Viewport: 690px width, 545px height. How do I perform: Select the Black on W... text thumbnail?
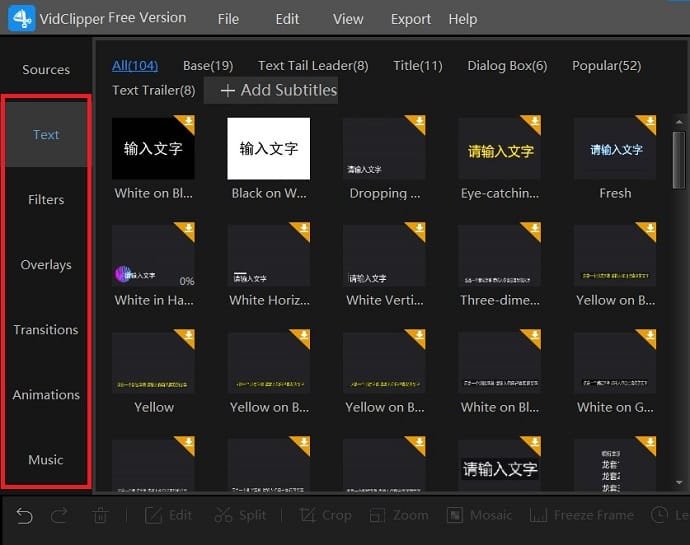click(268, 148)
